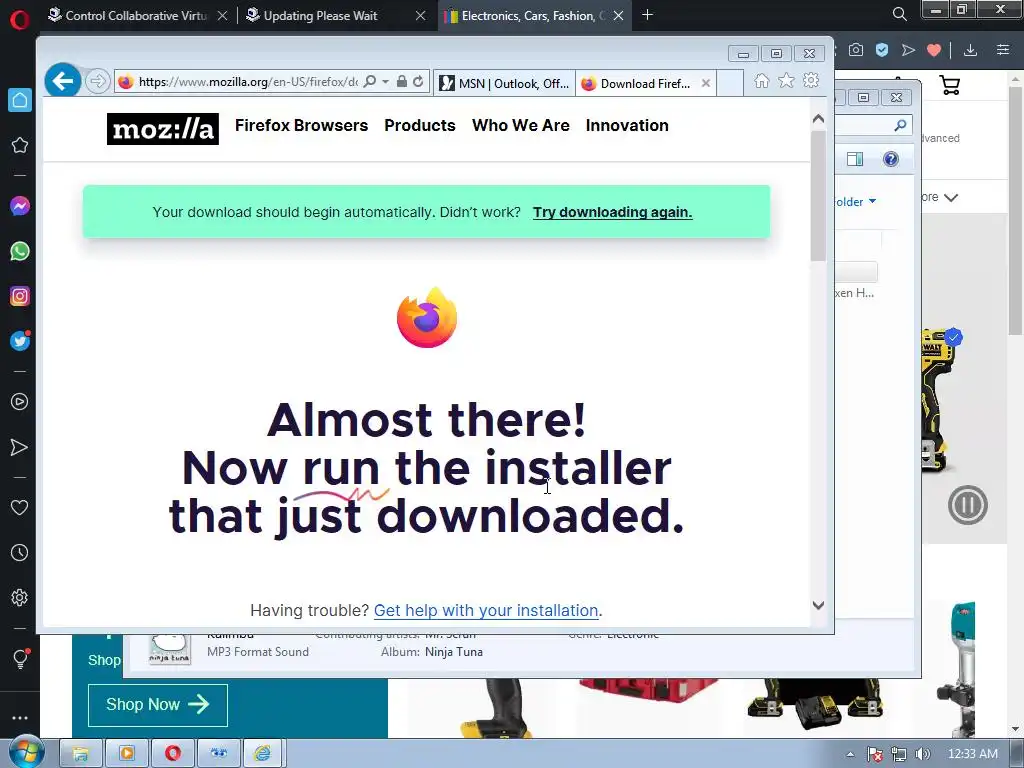Expand the IE address bar dropdown arrow
The width and height of the screenshot is (1024, 768).
(x=385, y=82)
